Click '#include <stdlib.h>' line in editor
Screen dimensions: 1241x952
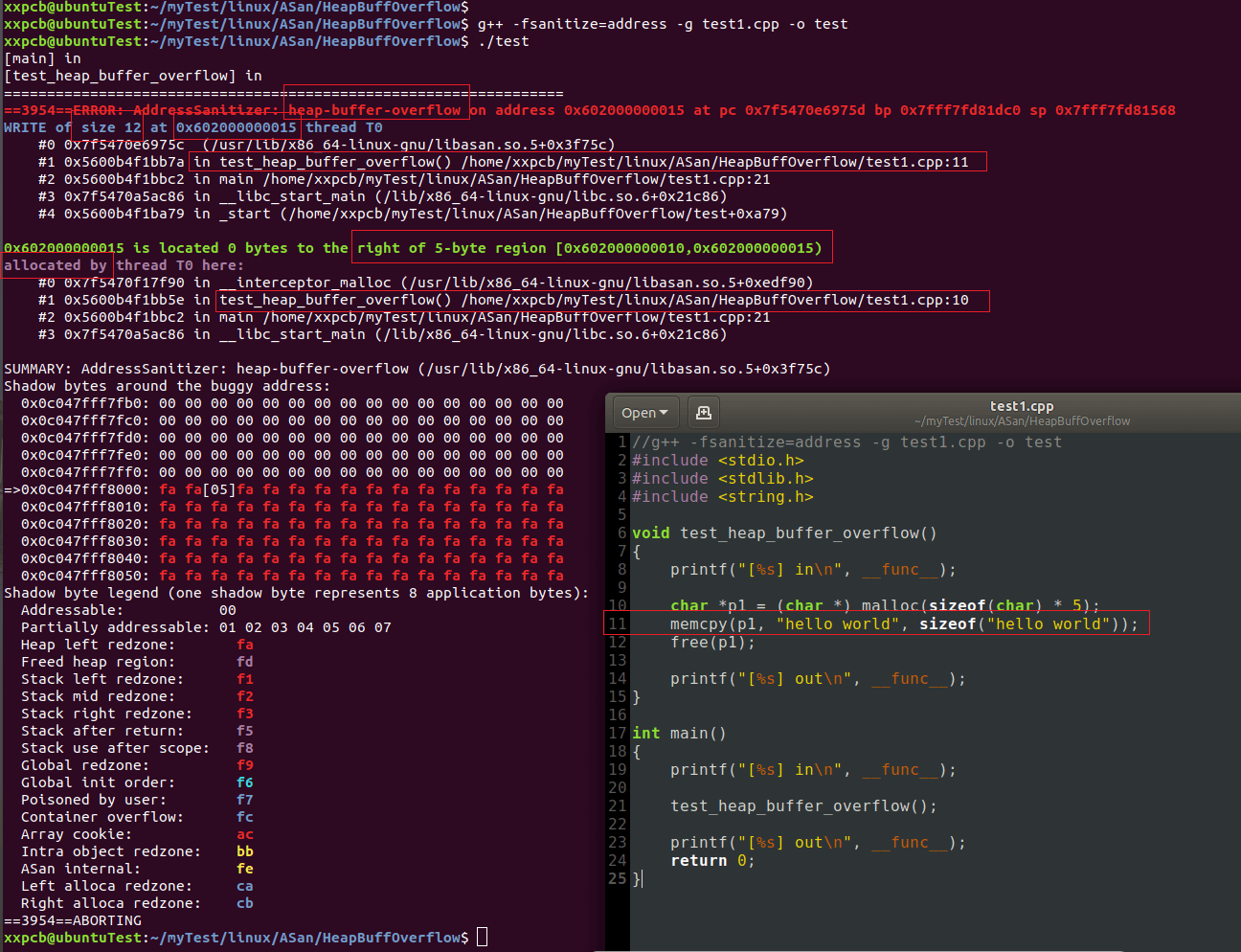click(722, 479)
